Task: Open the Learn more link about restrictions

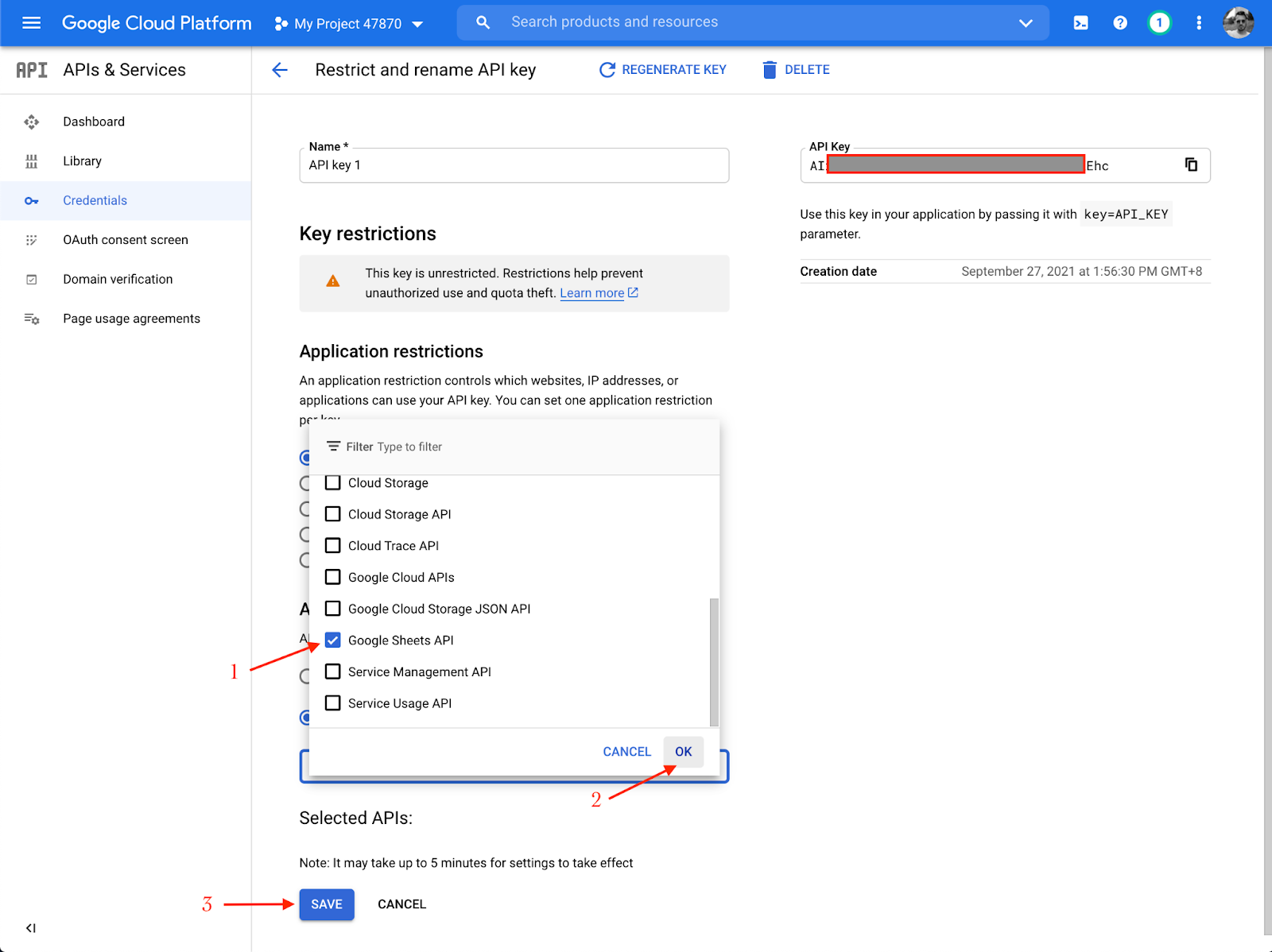Action: point(593,292)
